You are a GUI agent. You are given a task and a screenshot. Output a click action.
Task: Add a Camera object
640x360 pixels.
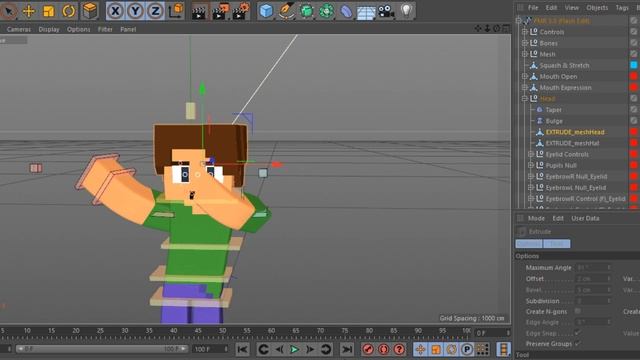coord(386,11)
